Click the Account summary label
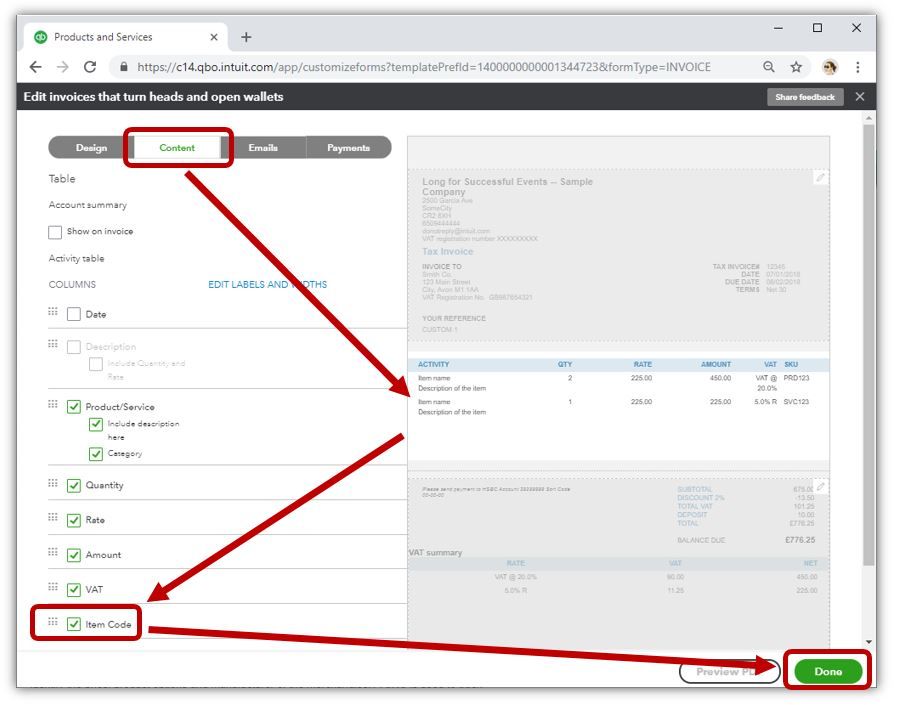This screenshot has width=898, height=705. [x=88, y=205]
